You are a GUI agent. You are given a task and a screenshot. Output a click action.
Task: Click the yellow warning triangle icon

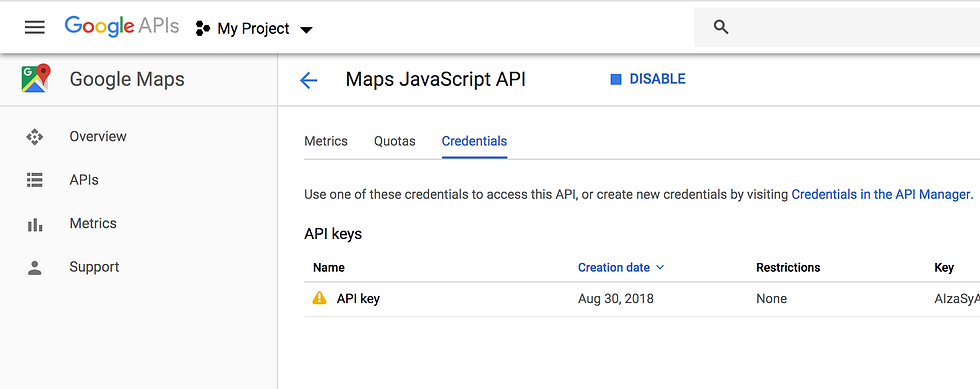click(319, 298)
